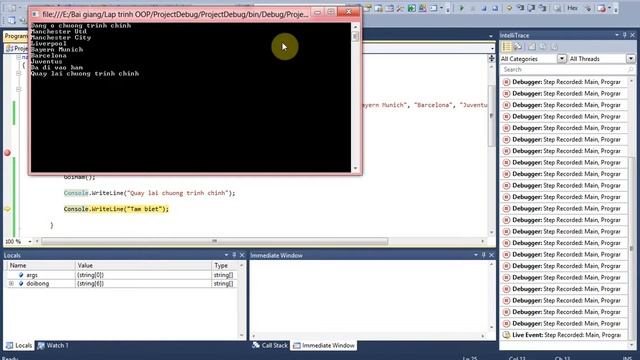Click the IntelliTrace calls view icon
Screen dimensions: 640x360
coord(518,47)
